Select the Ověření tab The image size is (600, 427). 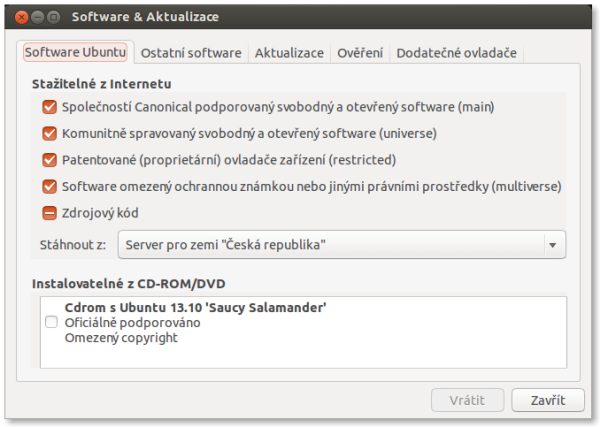[x=360, y=52]
